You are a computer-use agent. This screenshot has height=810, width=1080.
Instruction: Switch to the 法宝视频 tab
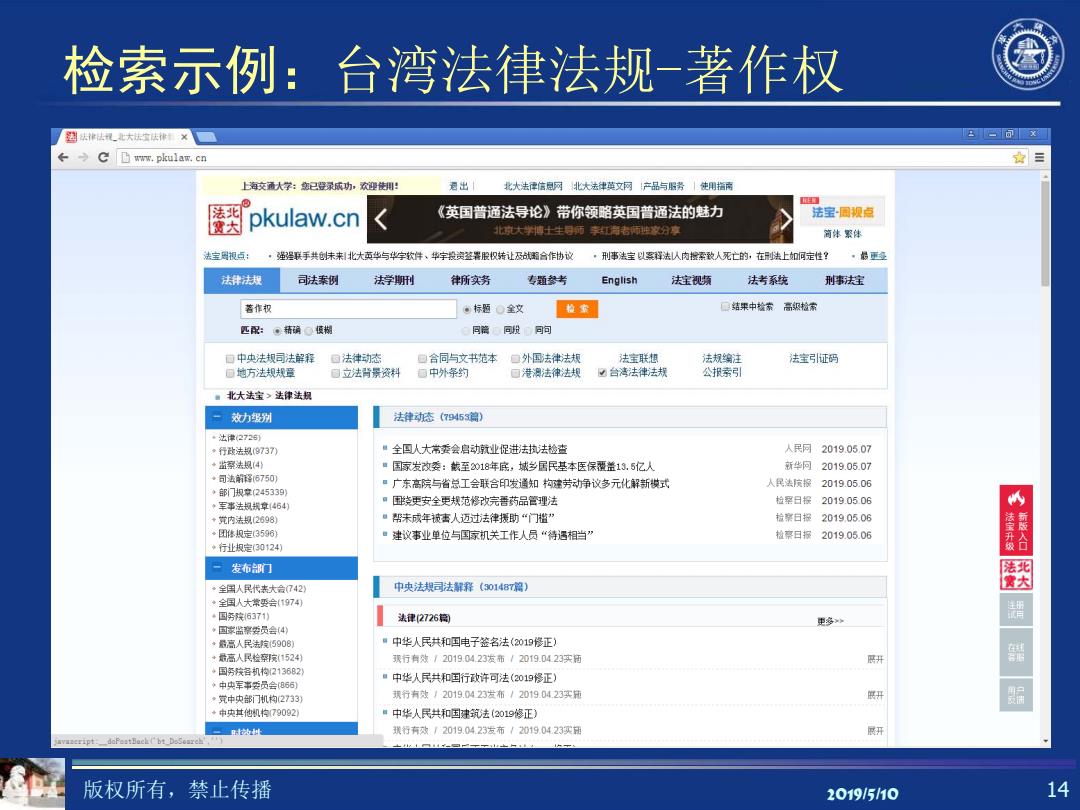click(x=691, y=280)
